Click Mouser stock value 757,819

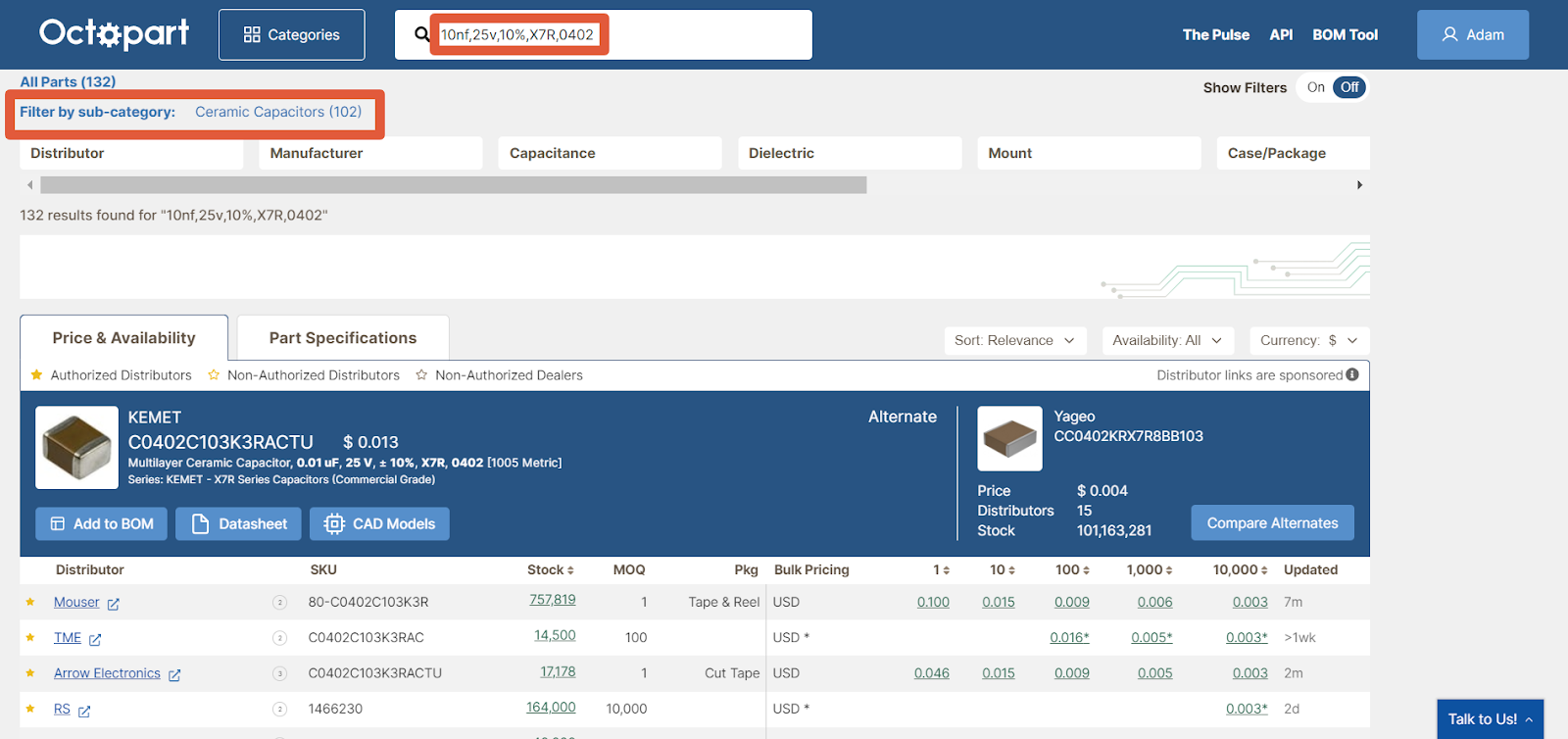coord(553,600)
